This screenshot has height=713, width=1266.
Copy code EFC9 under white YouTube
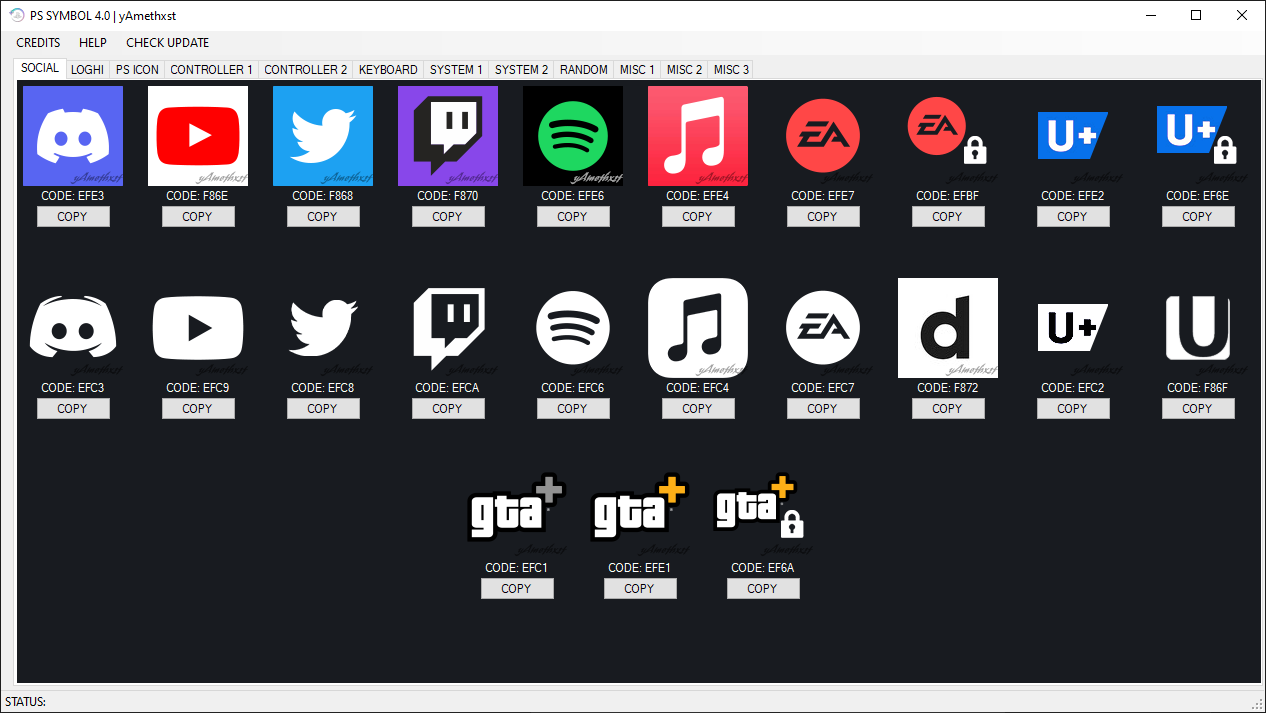click(x=198, y=408)
